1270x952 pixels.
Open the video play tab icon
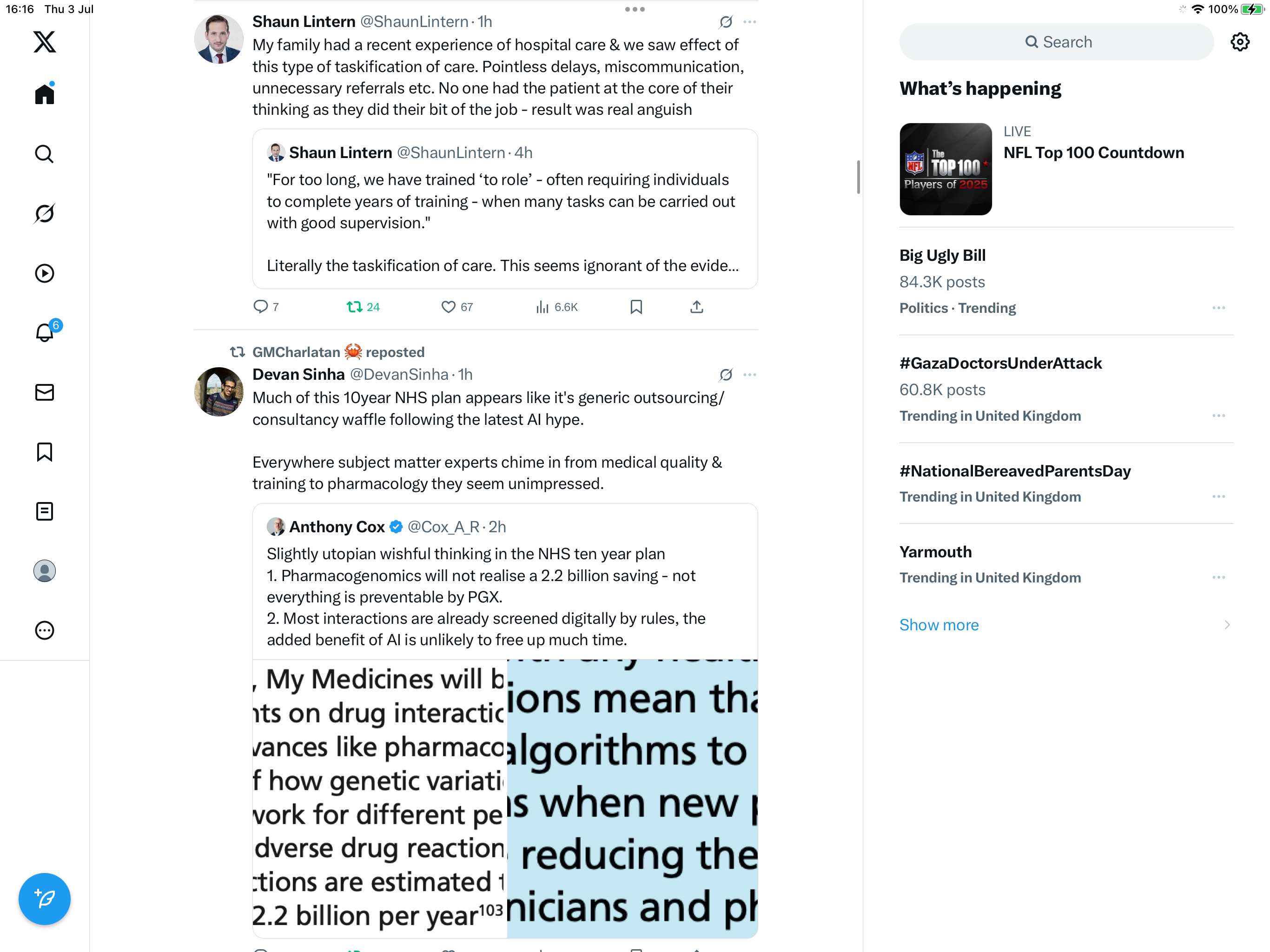44,273
